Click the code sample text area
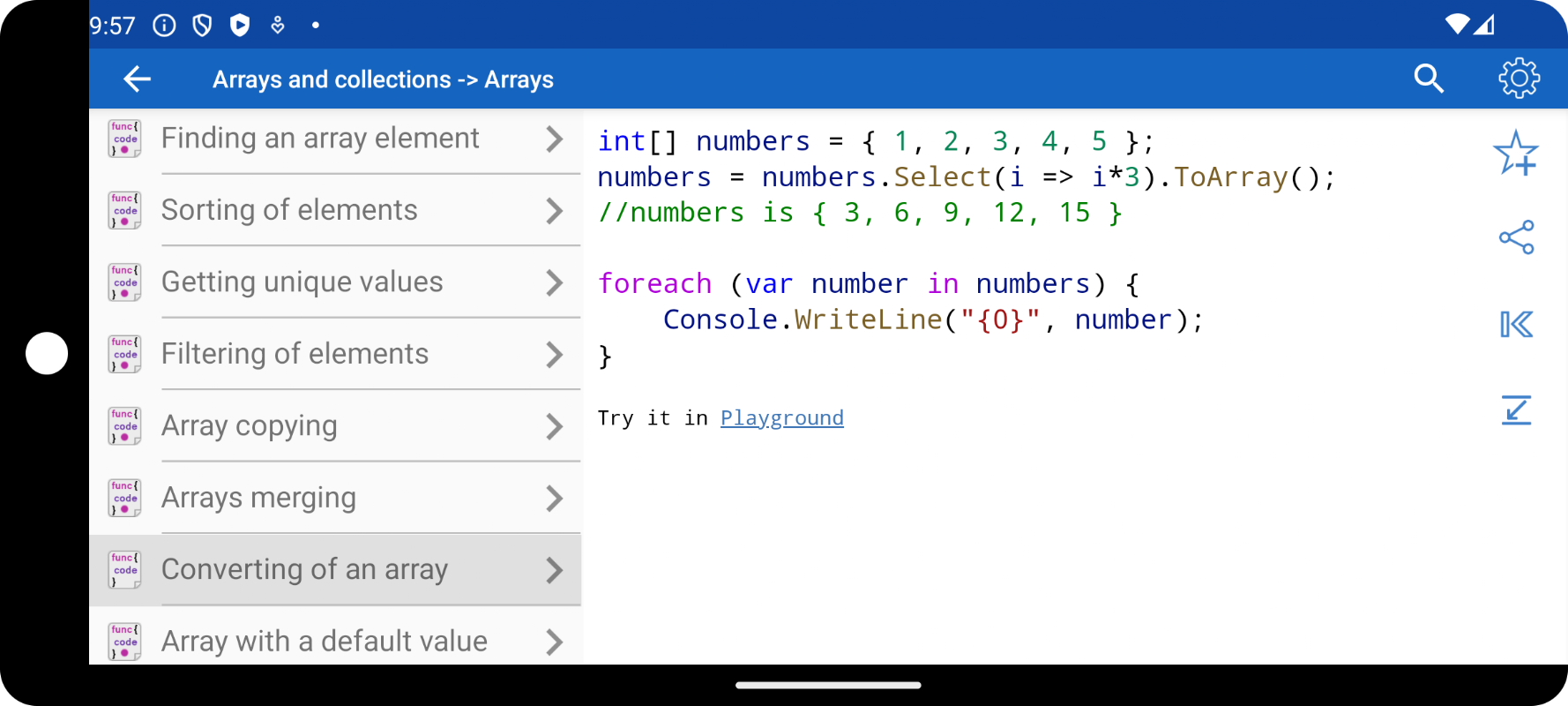Viewport: 1568px width, 706px height. (967, 248)
